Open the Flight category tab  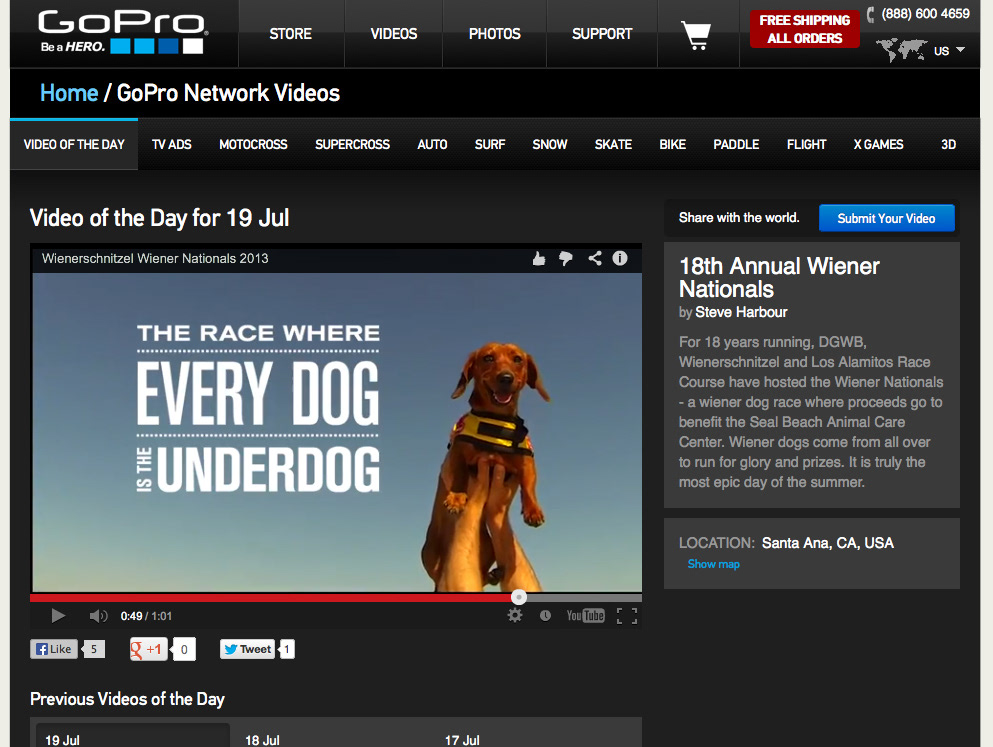pyautogui.click(x=806, y=144)
